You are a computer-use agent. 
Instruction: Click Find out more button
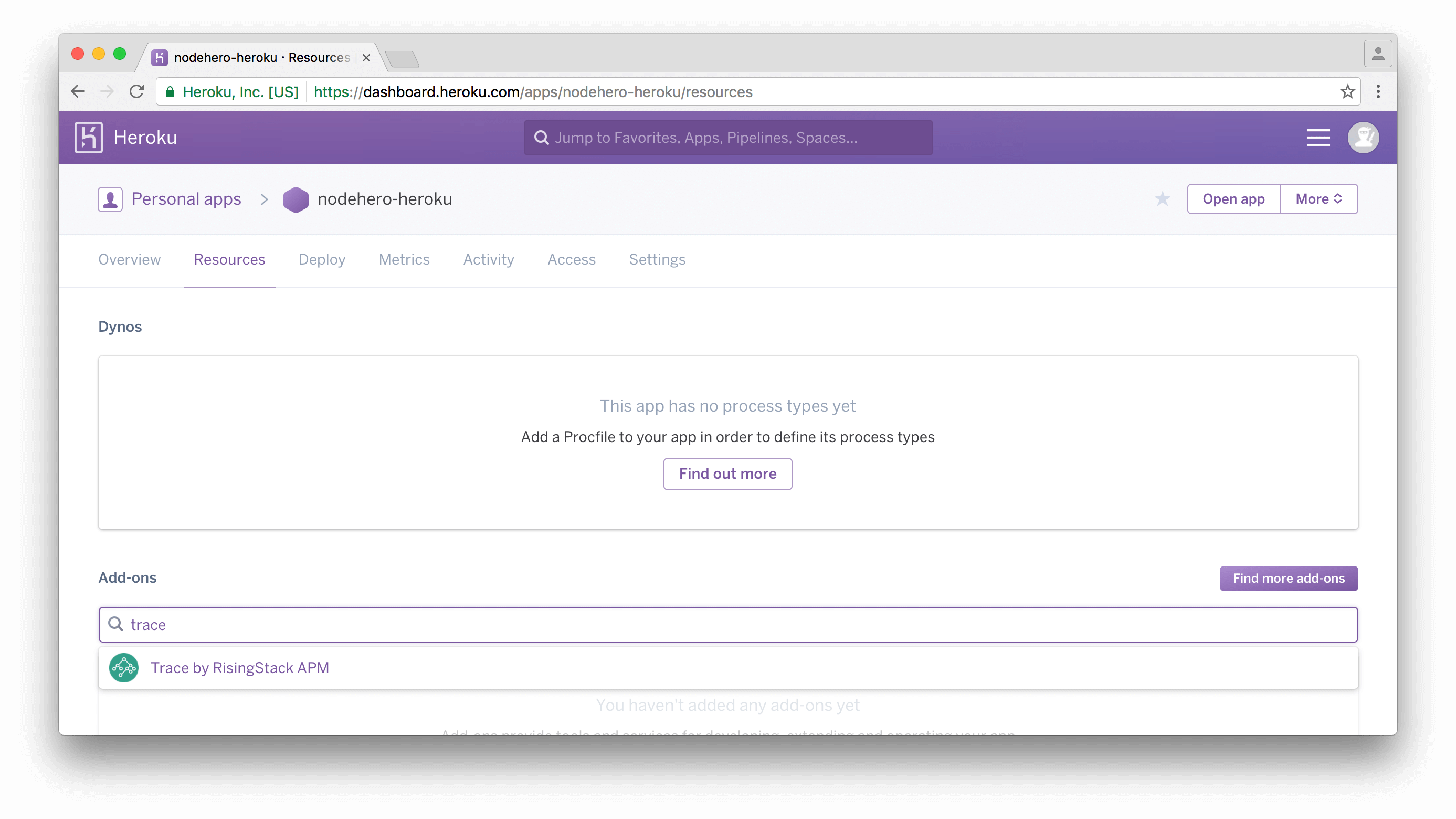point(727,474)
